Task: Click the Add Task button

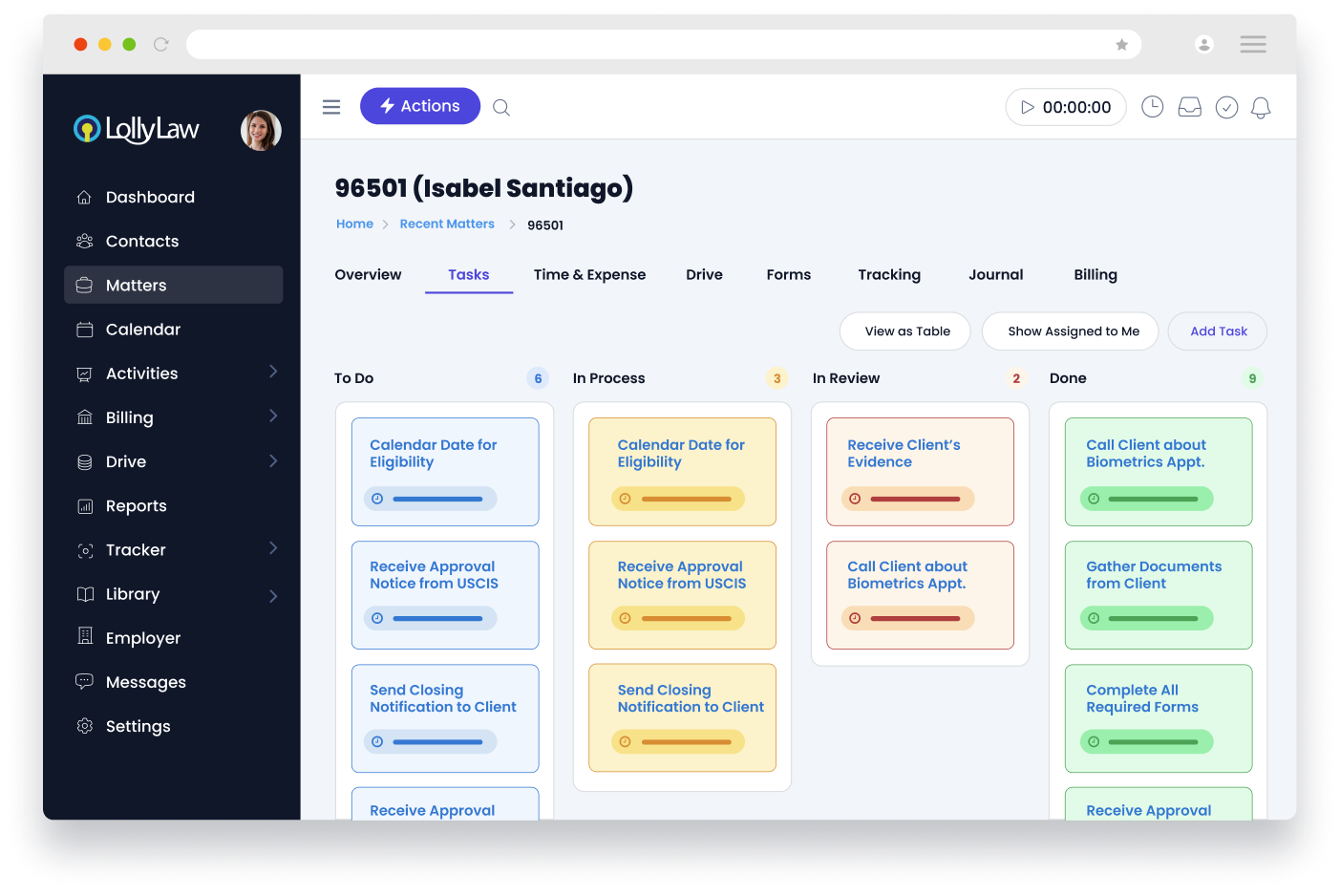Action: pos(1218,331)
